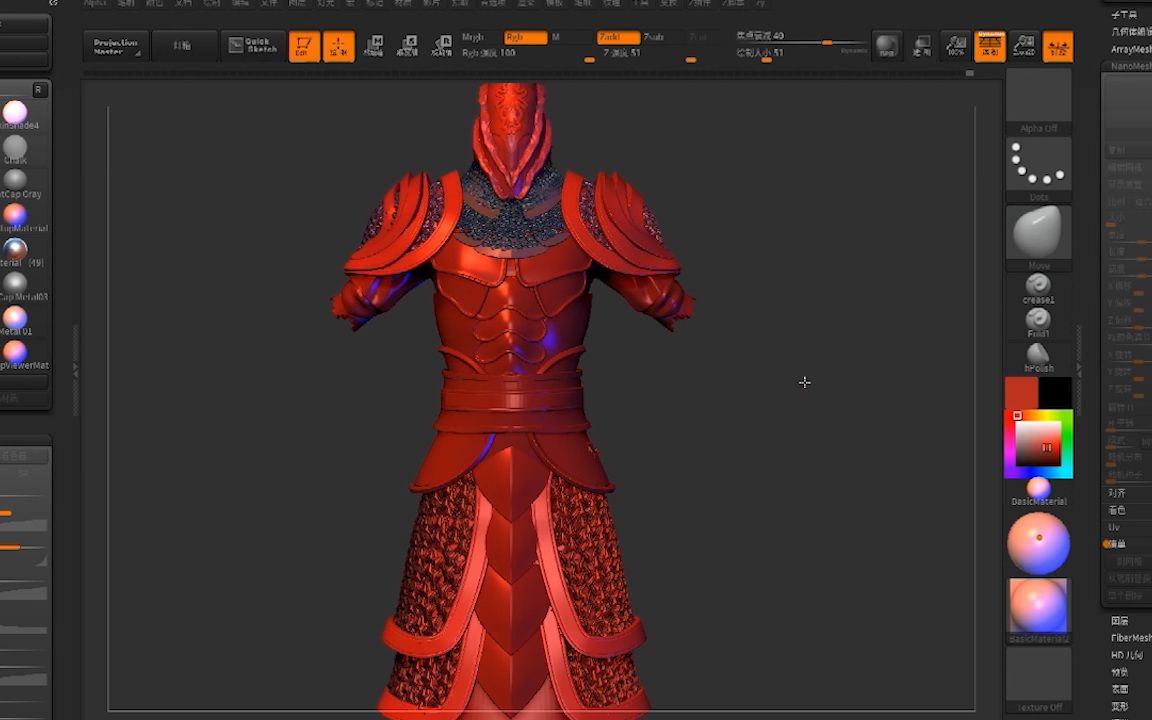Choose the Dots stroke type
Image resolution: width=1152 pixels, height=720 pixels.
click(1038, 164)
